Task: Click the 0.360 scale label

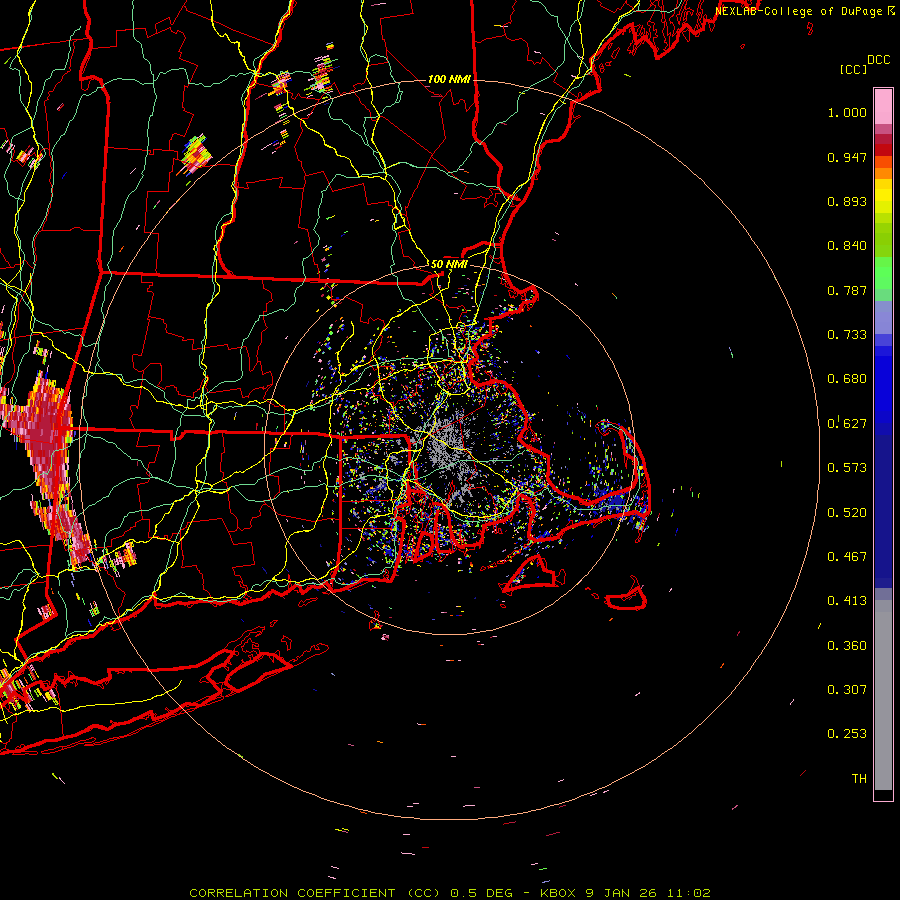Action: [x=847, y=646]
